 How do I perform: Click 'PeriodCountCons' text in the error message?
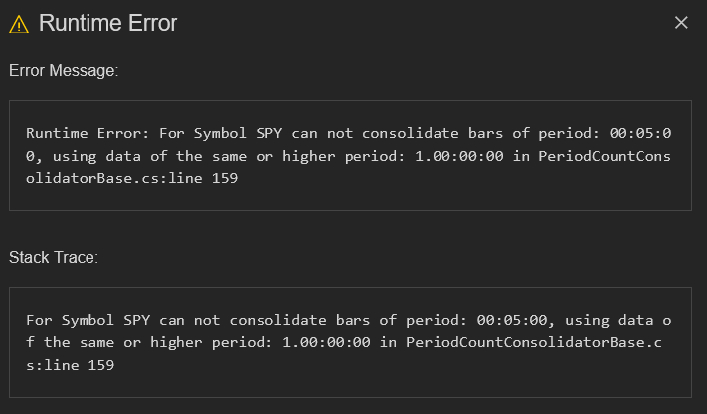tap(605, 156)
